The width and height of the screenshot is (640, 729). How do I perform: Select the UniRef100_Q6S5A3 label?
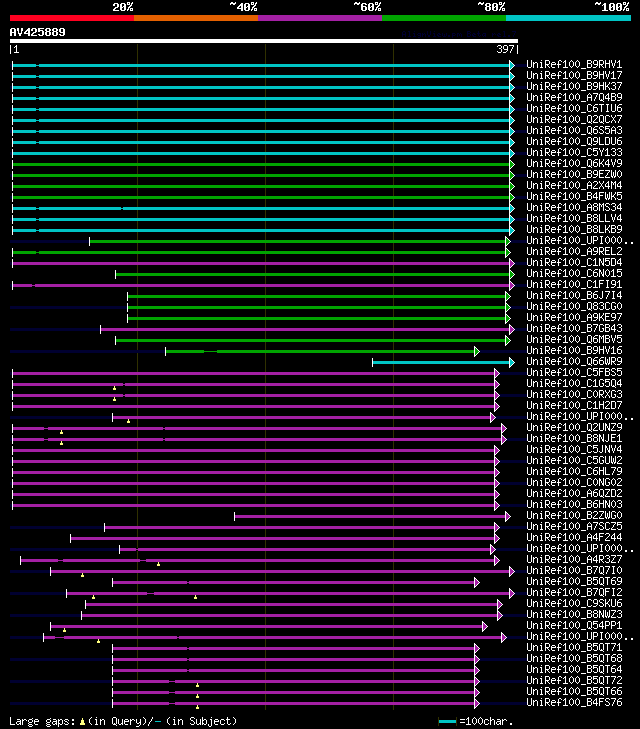pyautogui.click(x=574, y=130)
